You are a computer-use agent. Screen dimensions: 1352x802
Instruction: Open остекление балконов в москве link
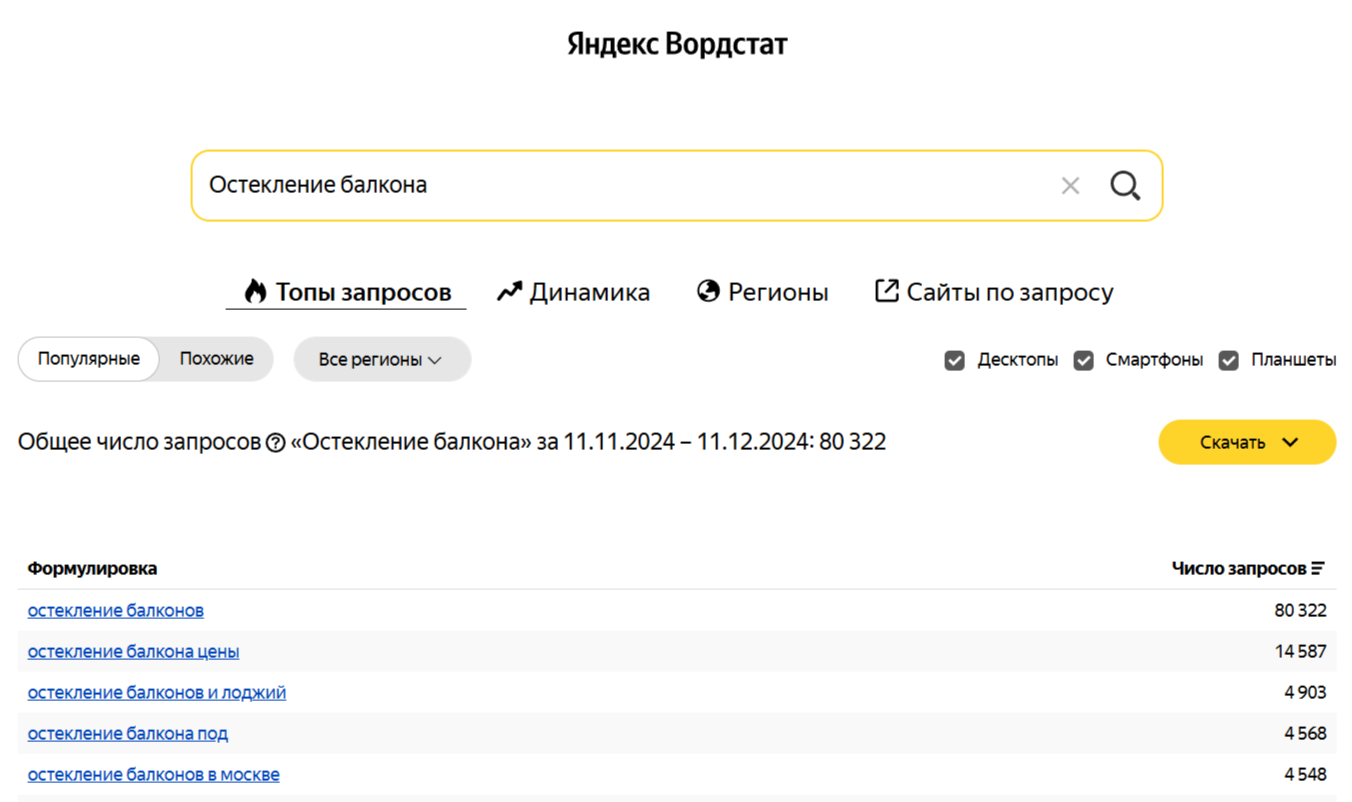click(154, 774)
